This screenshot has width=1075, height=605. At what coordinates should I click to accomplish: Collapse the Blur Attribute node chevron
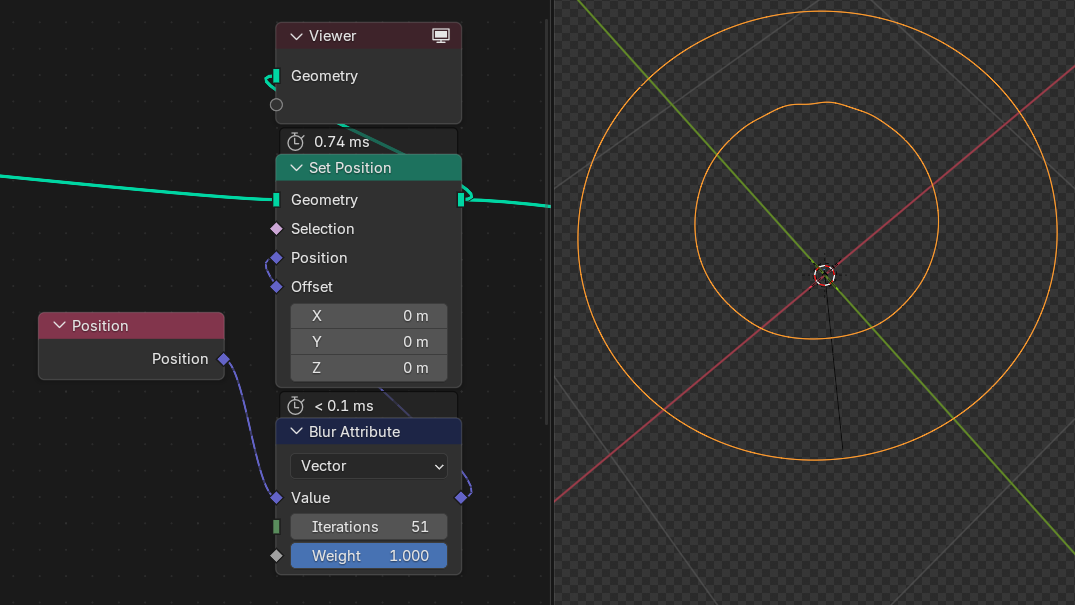click(x=296, y=431)
